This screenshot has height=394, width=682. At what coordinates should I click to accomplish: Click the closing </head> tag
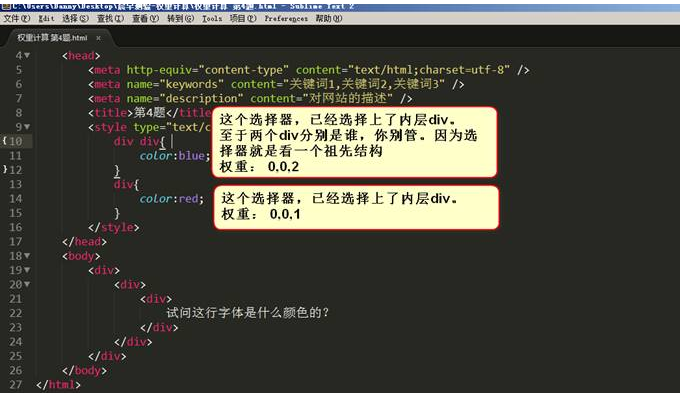pyautogui.click(x=84, y=241)
